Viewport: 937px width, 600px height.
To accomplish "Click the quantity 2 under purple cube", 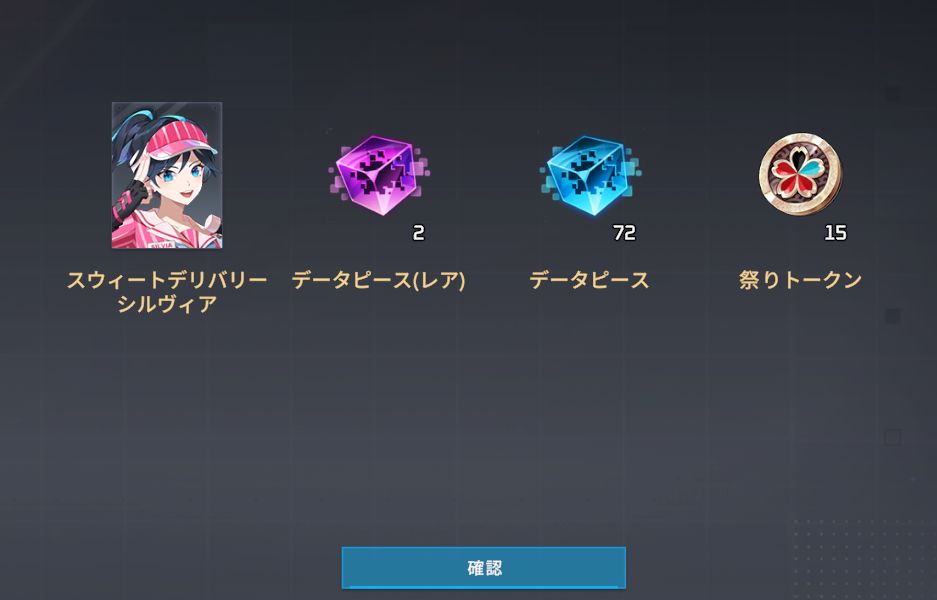I will 418,232.
